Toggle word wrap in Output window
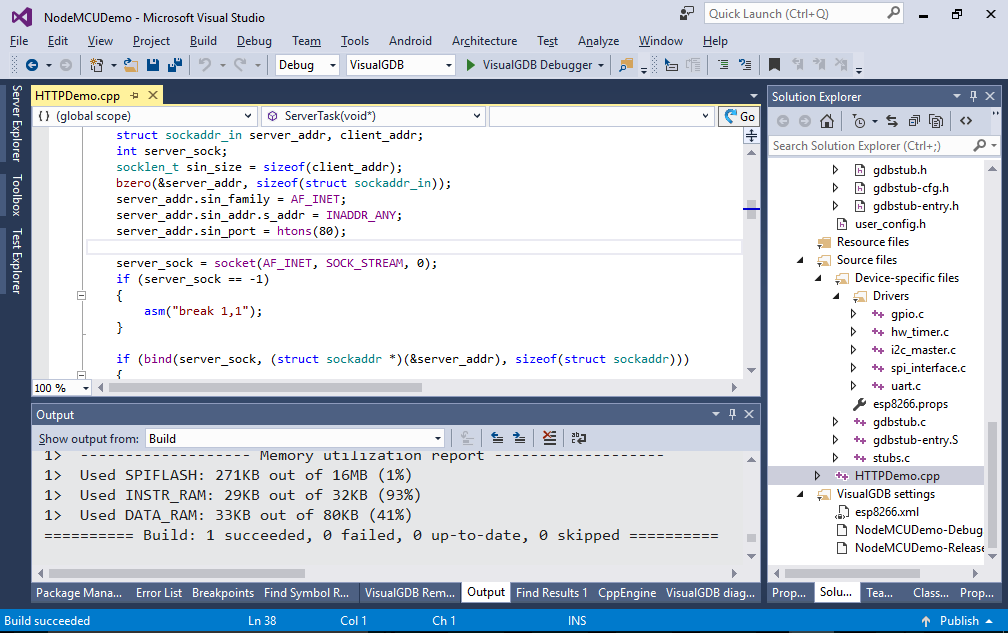The width and height of the screenshot is (1008, 633). 579,438
